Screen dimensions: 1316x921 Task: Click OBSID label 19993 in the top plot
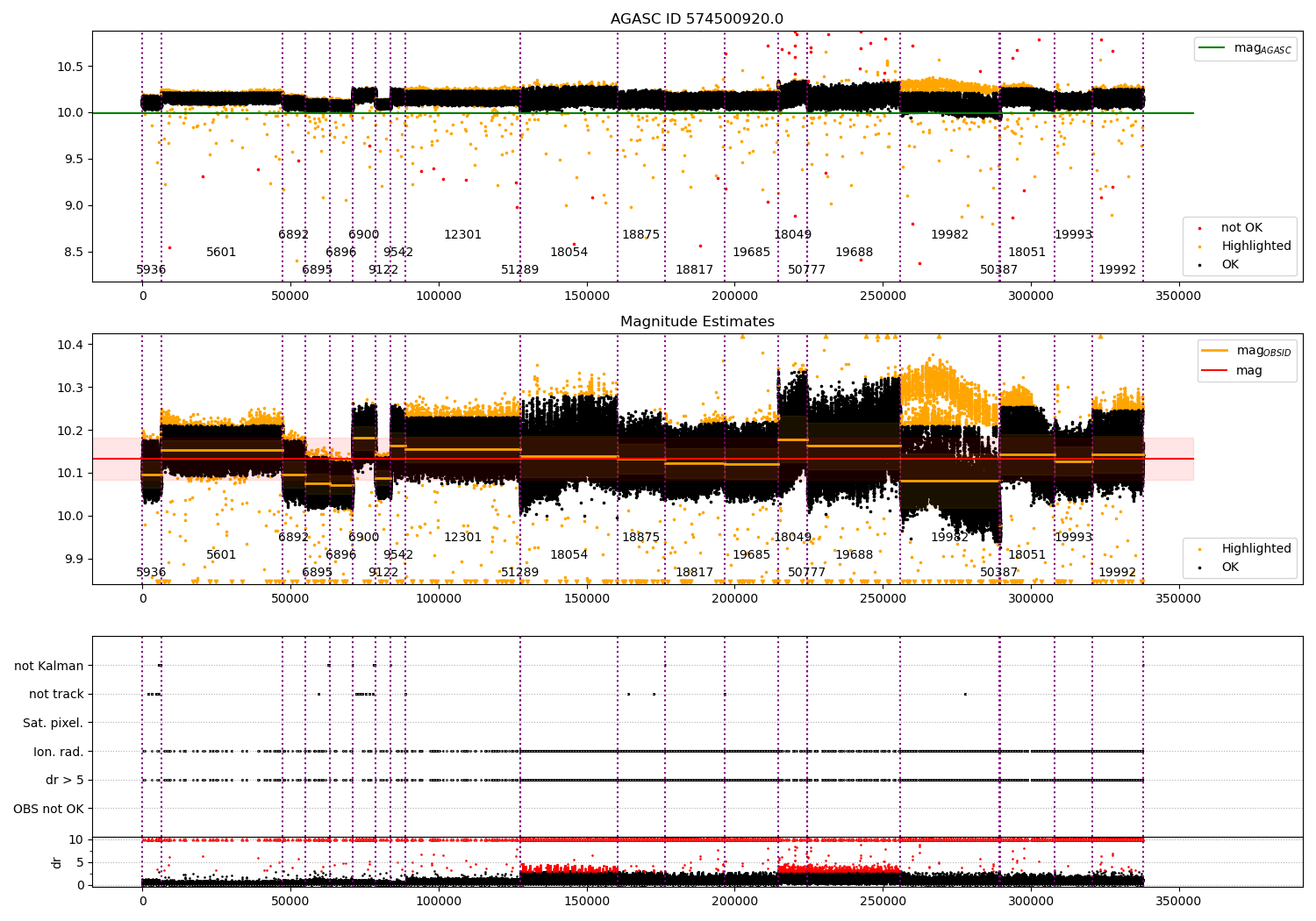pyautogui.click(x=1074, y=235)
